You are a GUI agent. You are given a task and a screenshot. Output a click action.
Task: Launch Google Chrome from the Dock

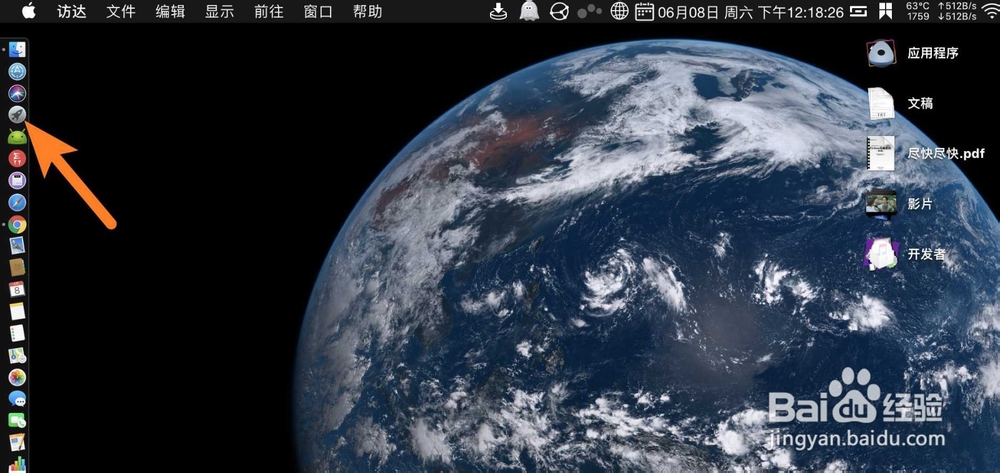[17, 224]
